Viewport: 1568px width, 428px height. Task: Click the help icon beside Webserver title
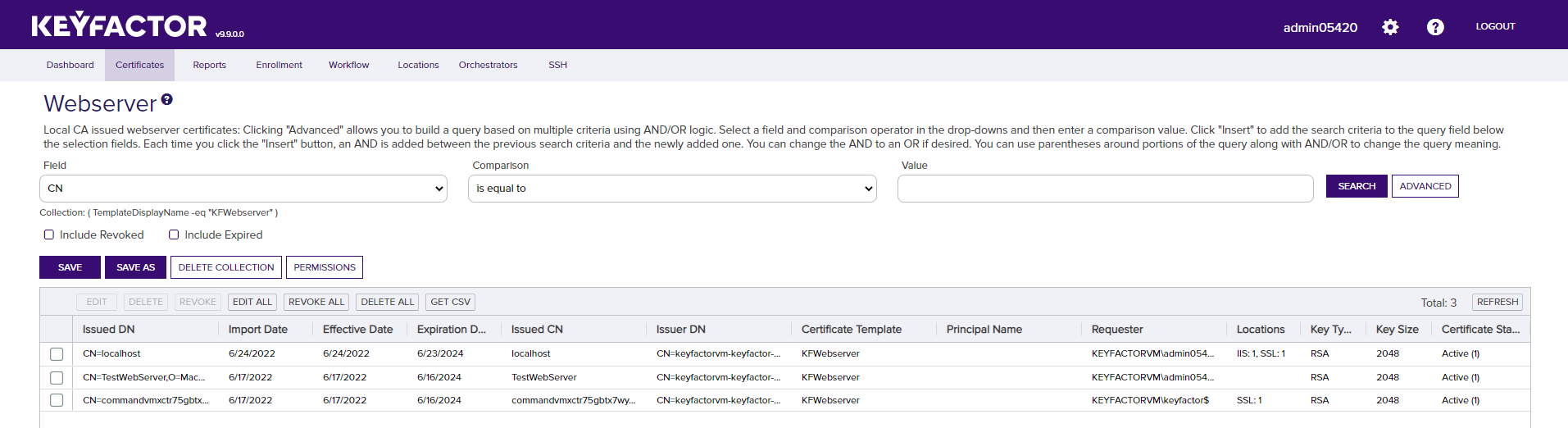coord(167,99)
